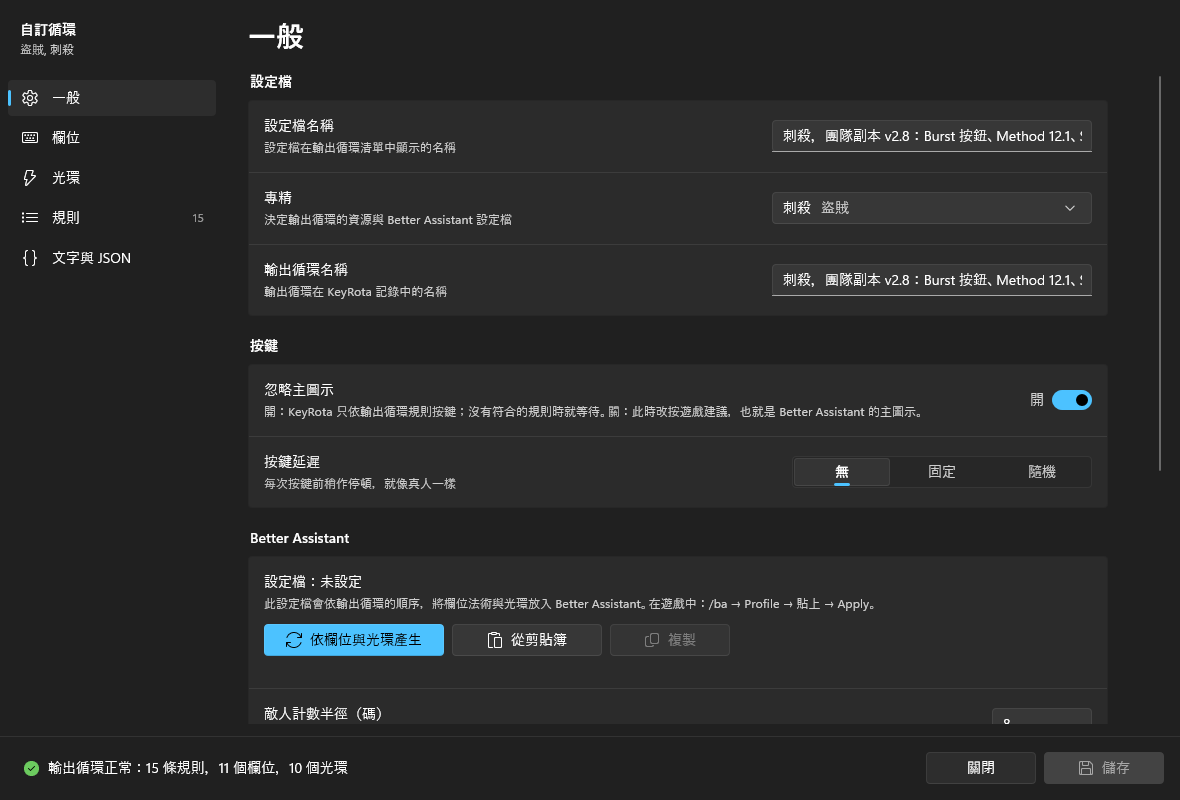Click the 設定檔名稱 text field
Image resolution: width=1180 pixels, height=800 pixels.
(x=931, y=136)
